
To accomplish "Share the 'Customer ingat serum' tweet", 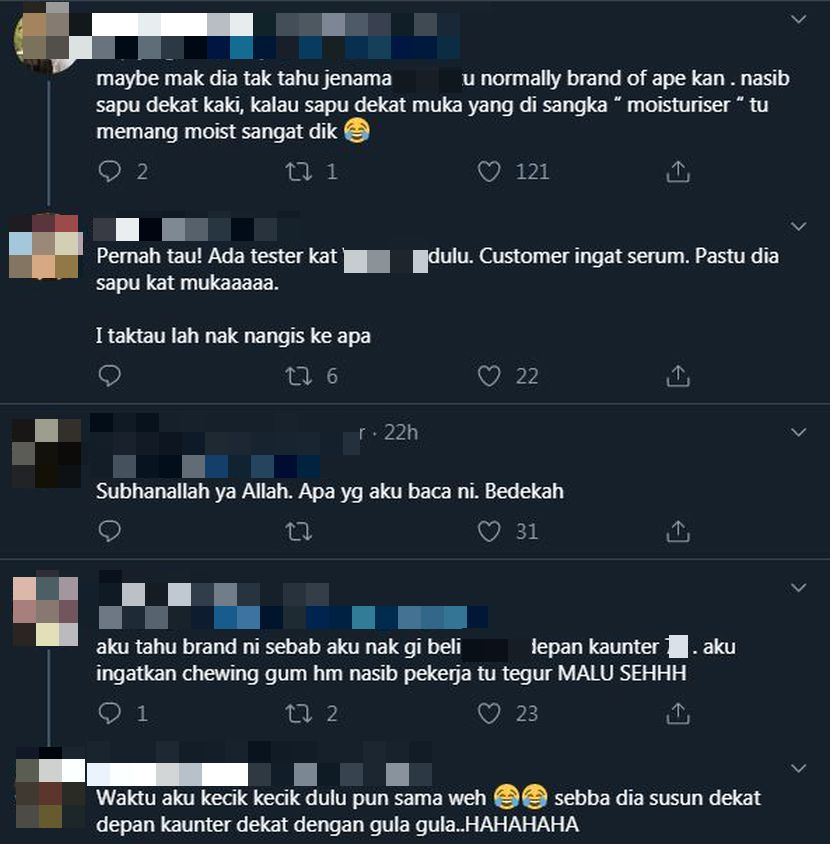I will (678, 376).
